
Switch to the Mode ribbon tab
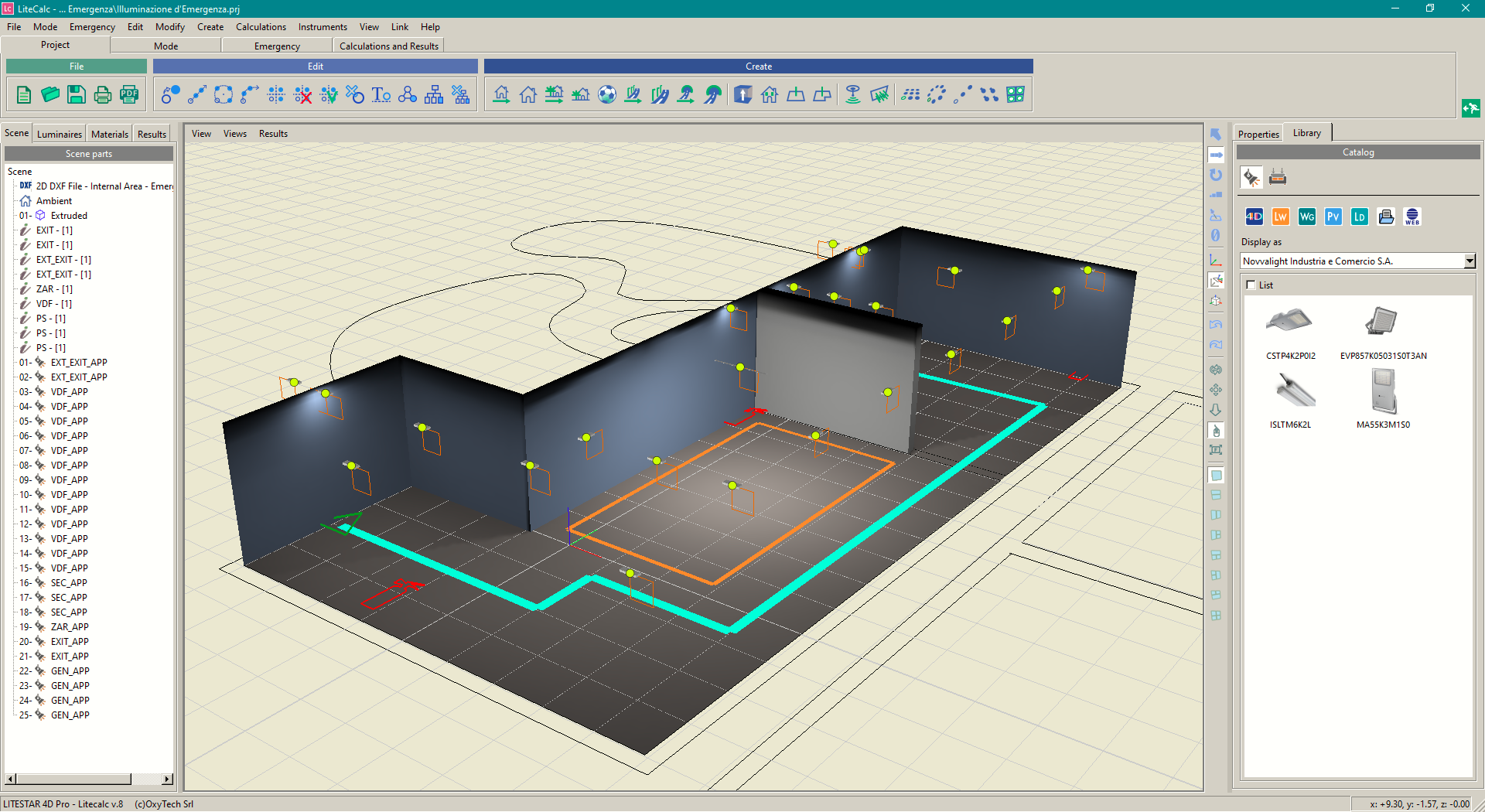pyautogui.click(x=166, y=46)
